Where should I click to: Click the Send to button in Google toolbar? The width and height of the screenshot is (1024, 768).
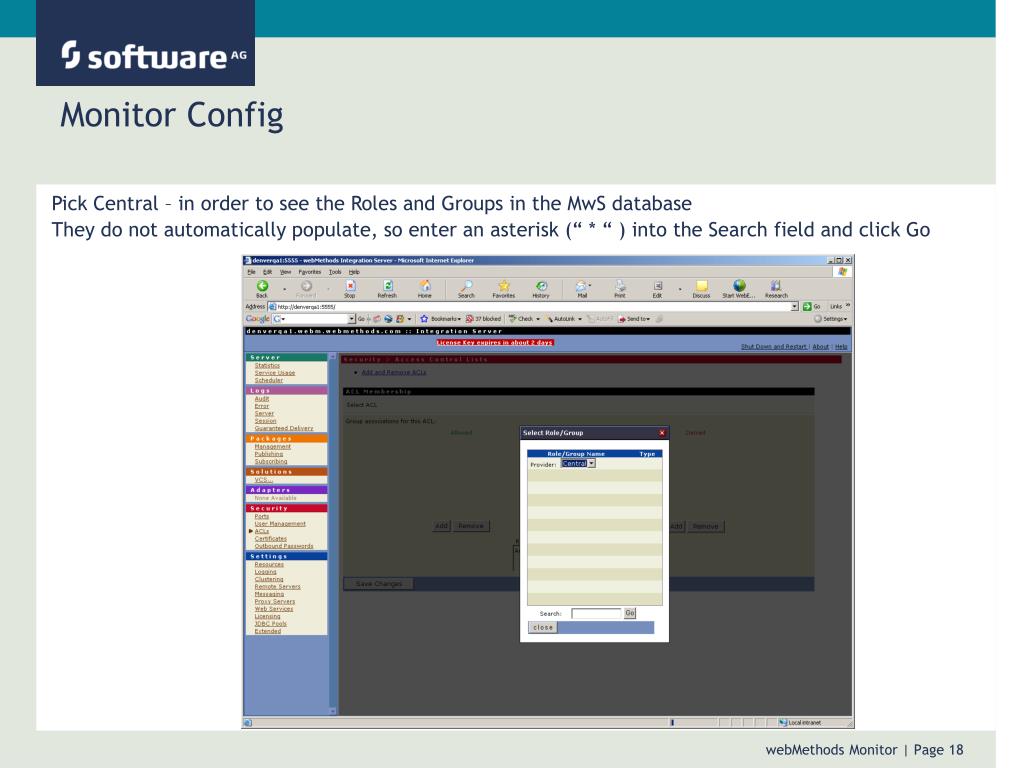pyautogui.click(x=634, y=319)
